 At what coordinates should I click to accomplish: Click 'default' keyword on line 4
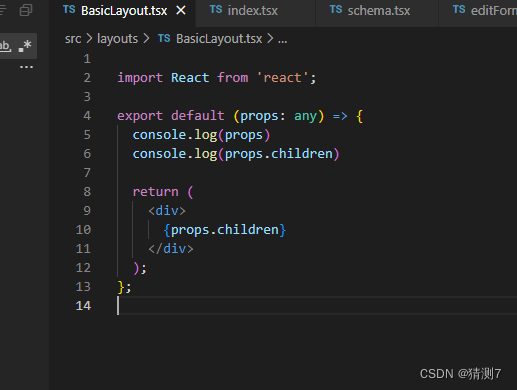pyautogui.click(x=198, y=116)
